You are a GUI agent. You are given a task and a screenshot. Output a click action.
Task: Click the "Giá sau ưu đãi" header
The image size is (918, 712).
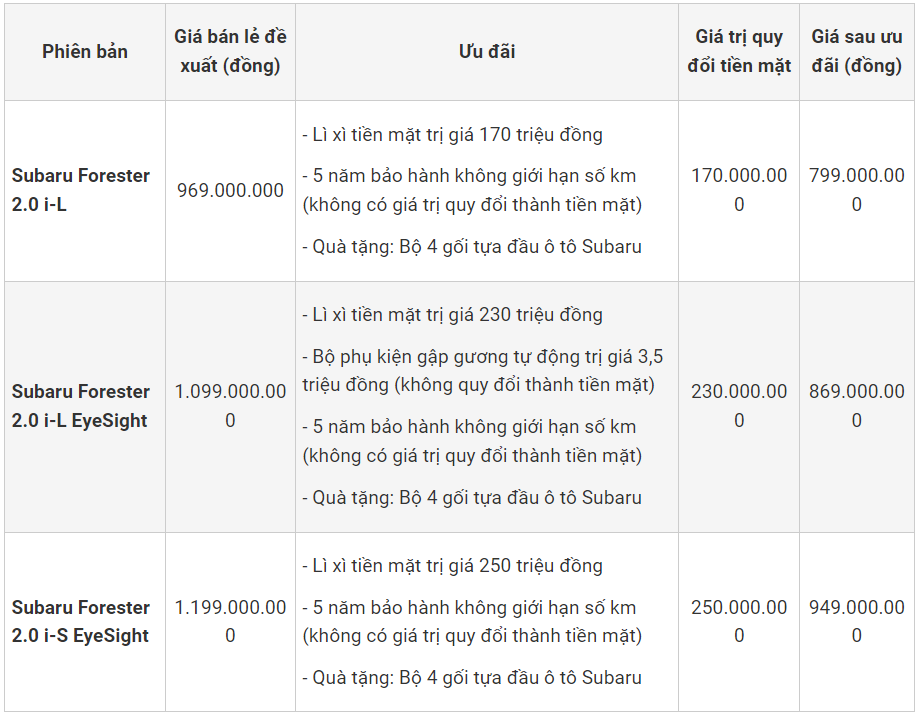tap(857, 51)
